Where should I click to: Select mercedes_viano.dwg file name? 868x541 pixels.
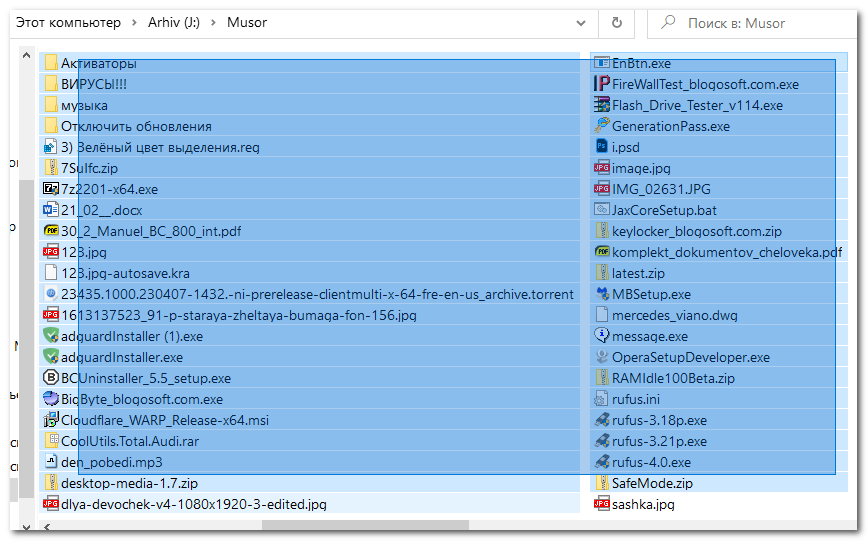tap(674, 316)
